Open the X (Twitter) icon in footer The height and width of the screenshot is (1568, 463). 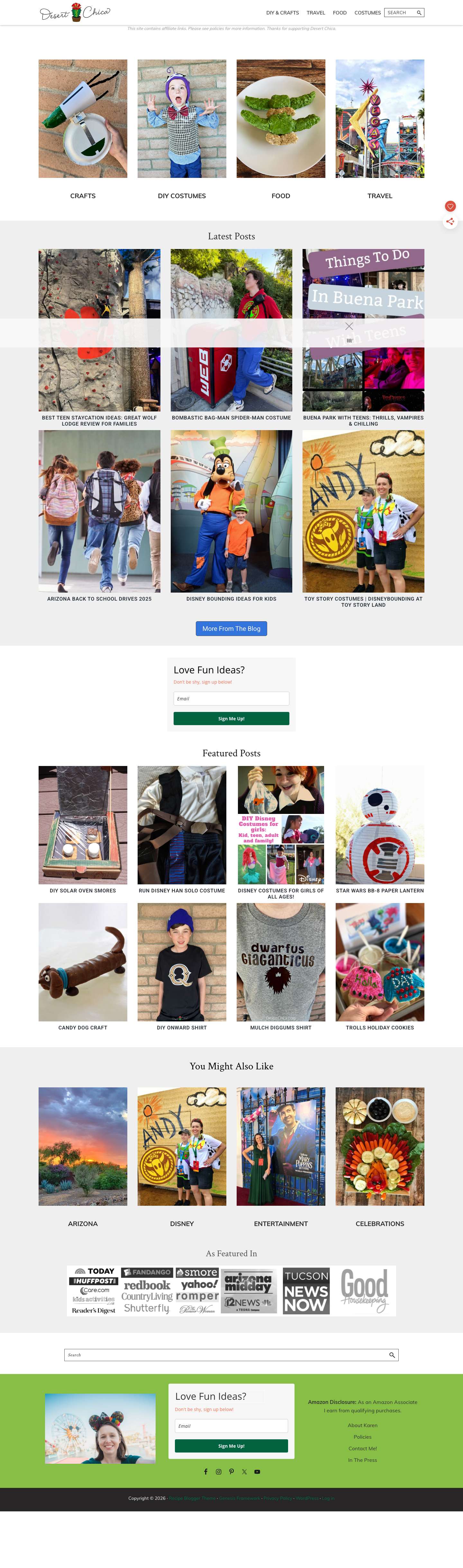coord(244,1472)
